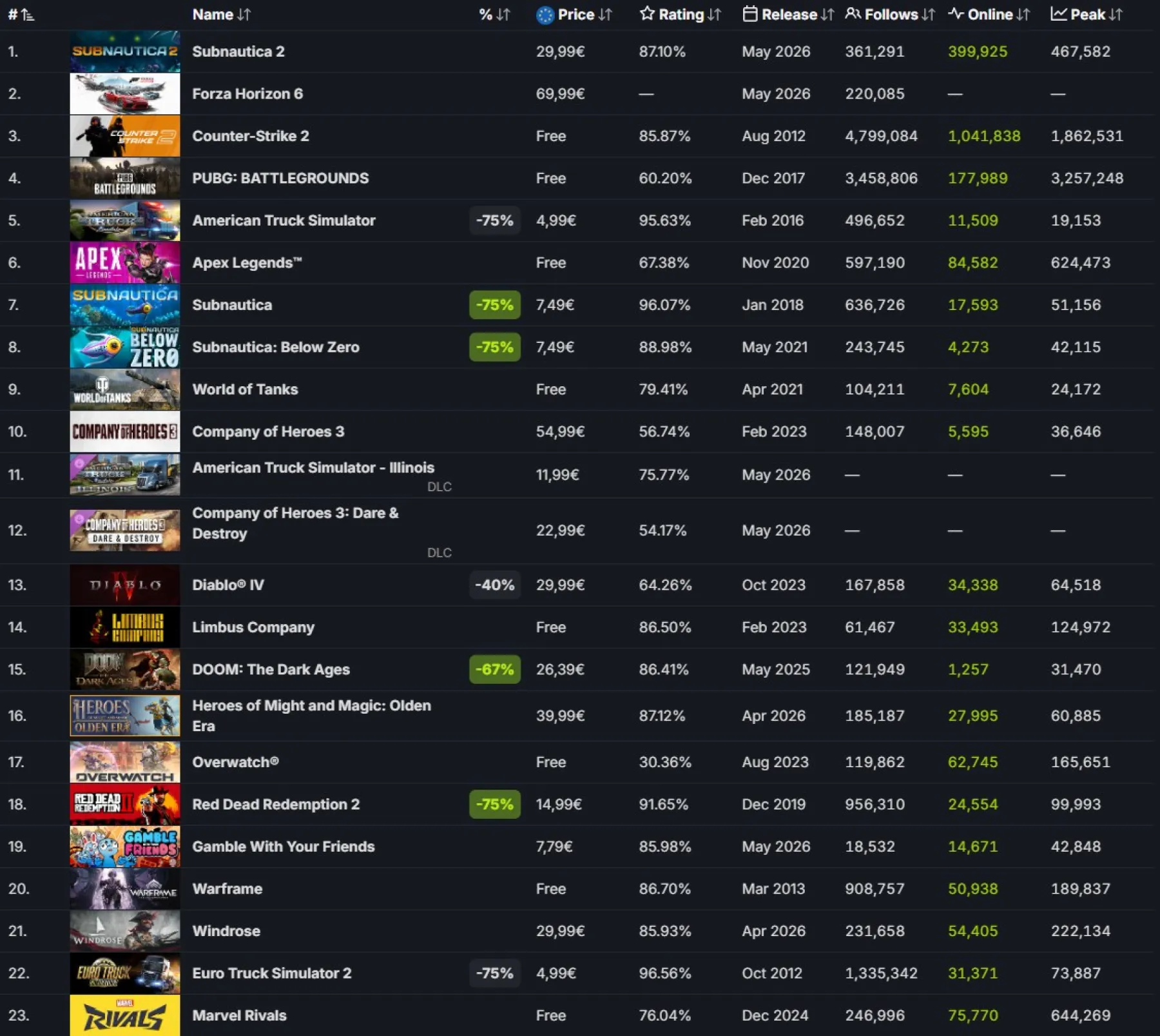Open the Gamble With Your Friends link
The height and width of the screenshot is (1036, 1160).
pyautogui.click(x=283, y=846)
